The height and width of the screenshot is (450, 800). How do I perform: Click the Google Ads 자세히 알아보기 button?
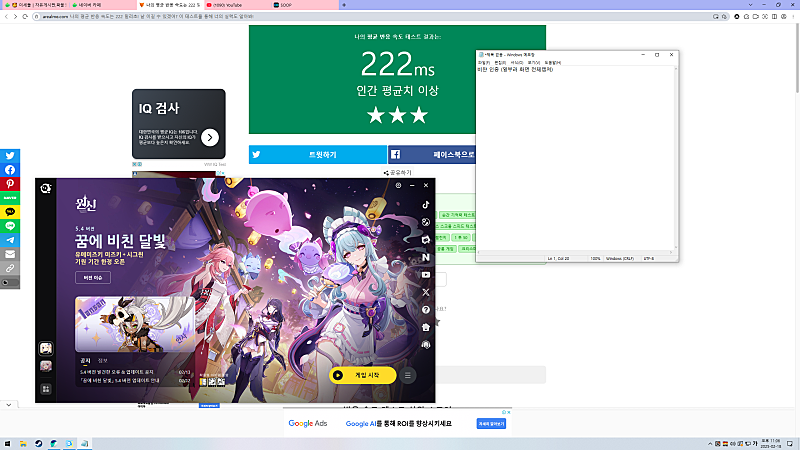pyautogui.click(x=491, y=423)
